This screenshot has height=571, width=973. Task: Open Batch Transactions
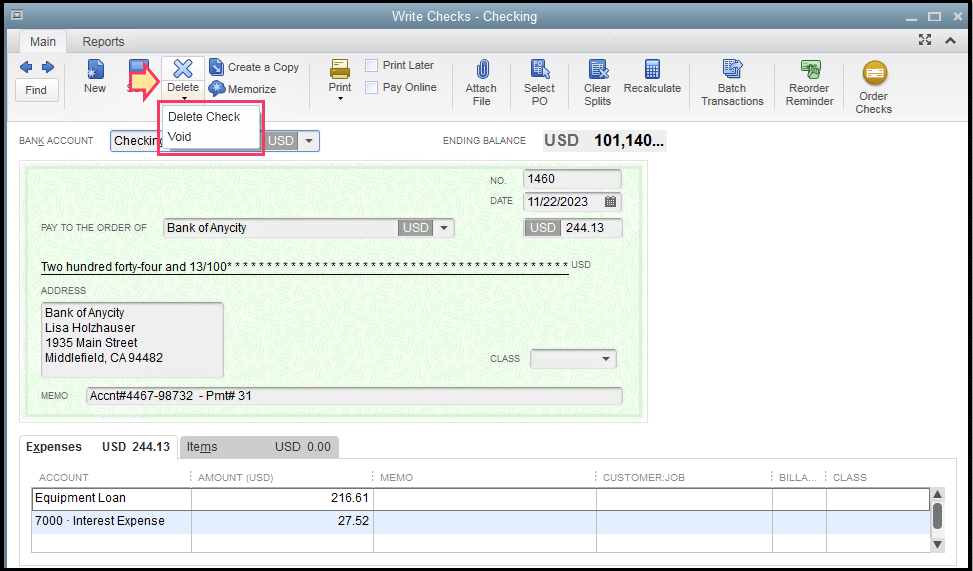point(732,83)
